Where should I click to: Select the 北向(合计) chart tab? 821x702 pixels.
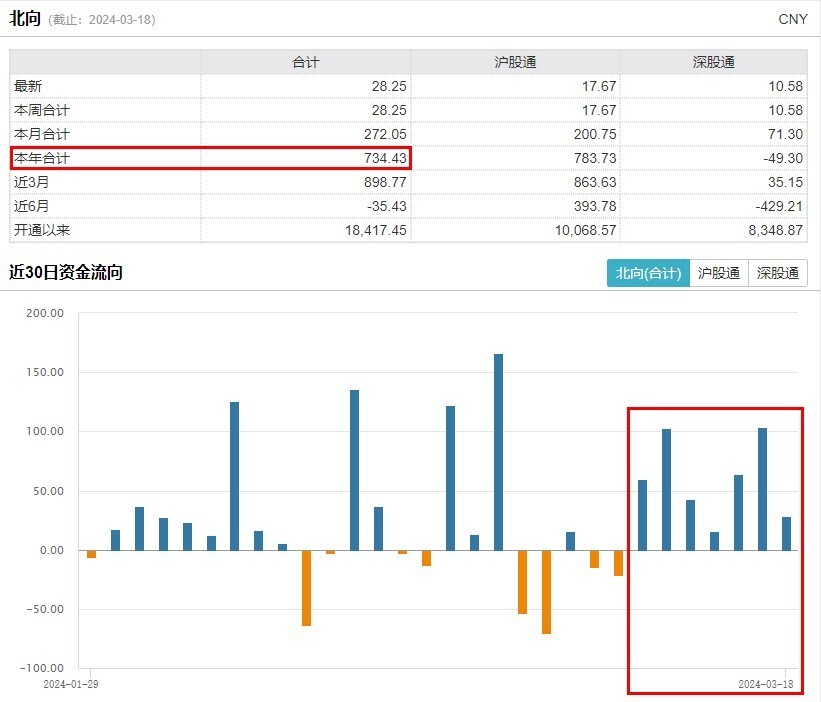tap(648, 273)
